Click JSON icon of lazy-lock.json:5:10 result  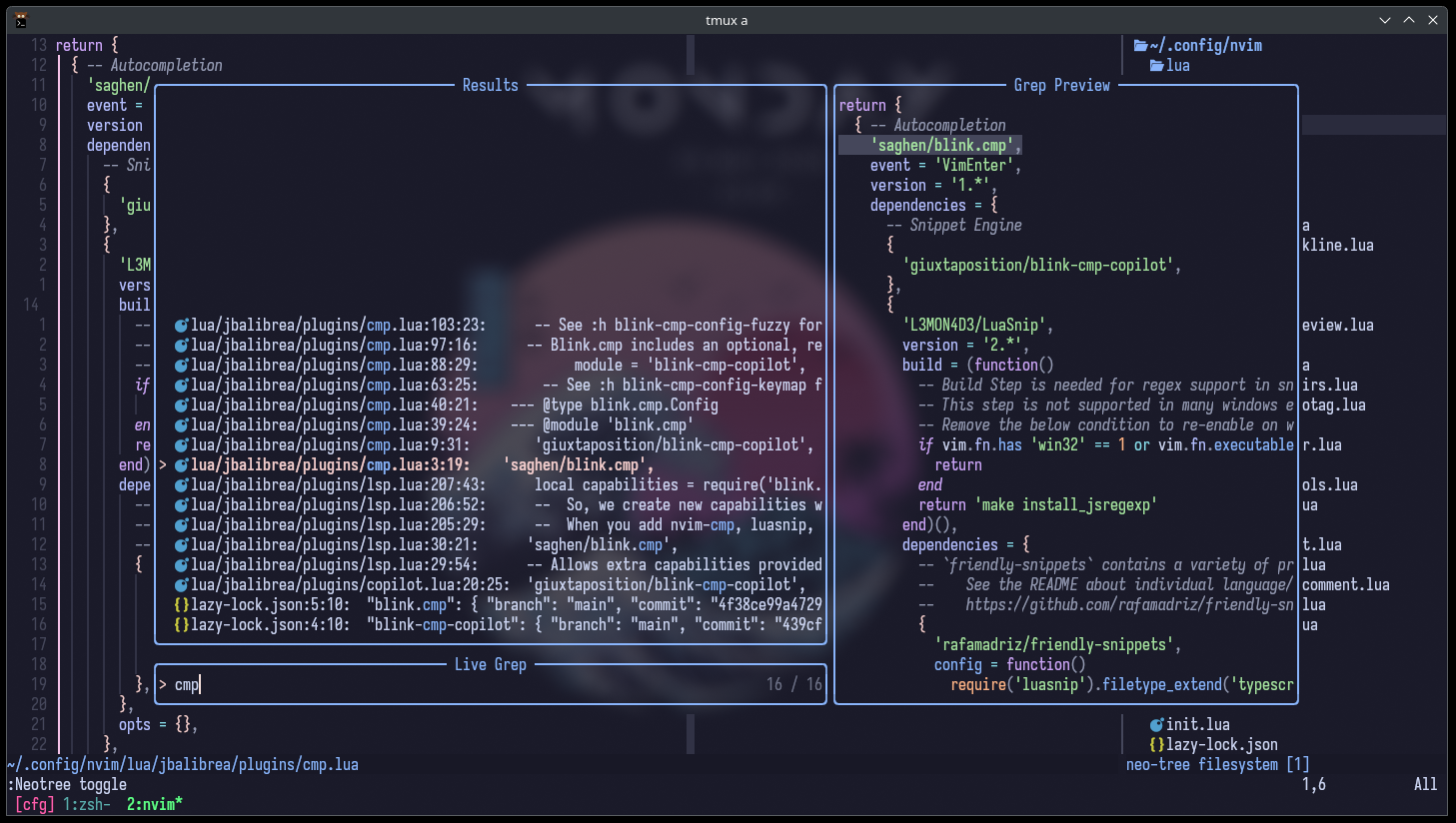pyautogui.click(x=182, y=605)
